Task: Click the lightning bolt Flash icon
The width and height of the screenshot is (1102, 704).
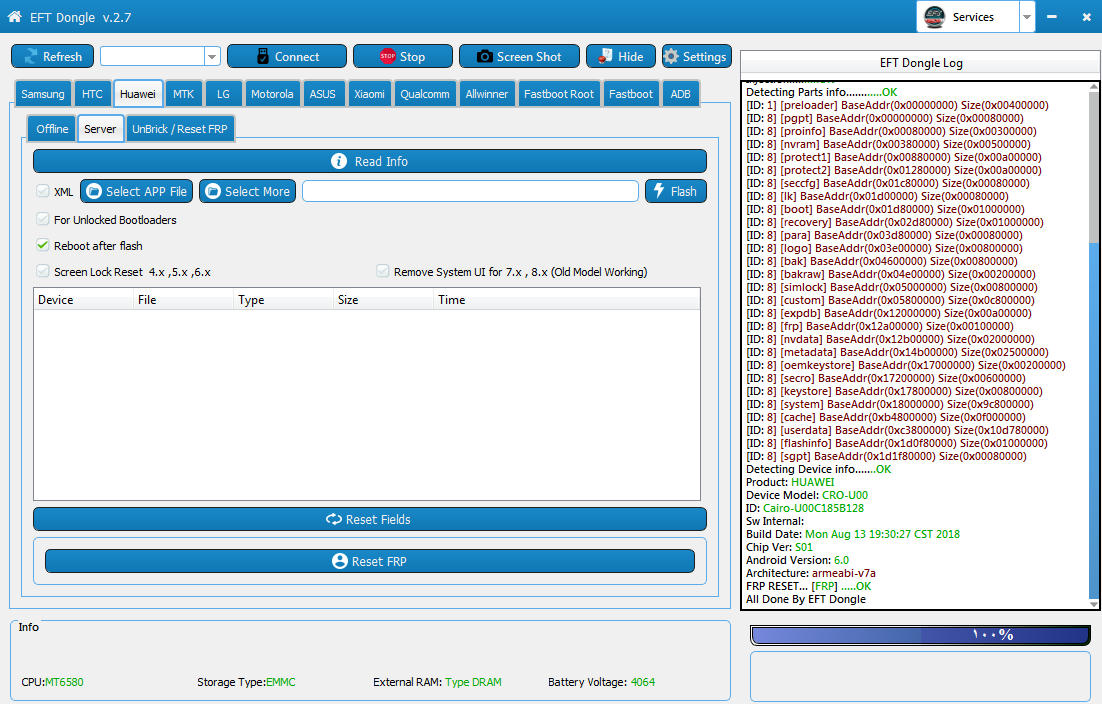Action: (659, 190)
